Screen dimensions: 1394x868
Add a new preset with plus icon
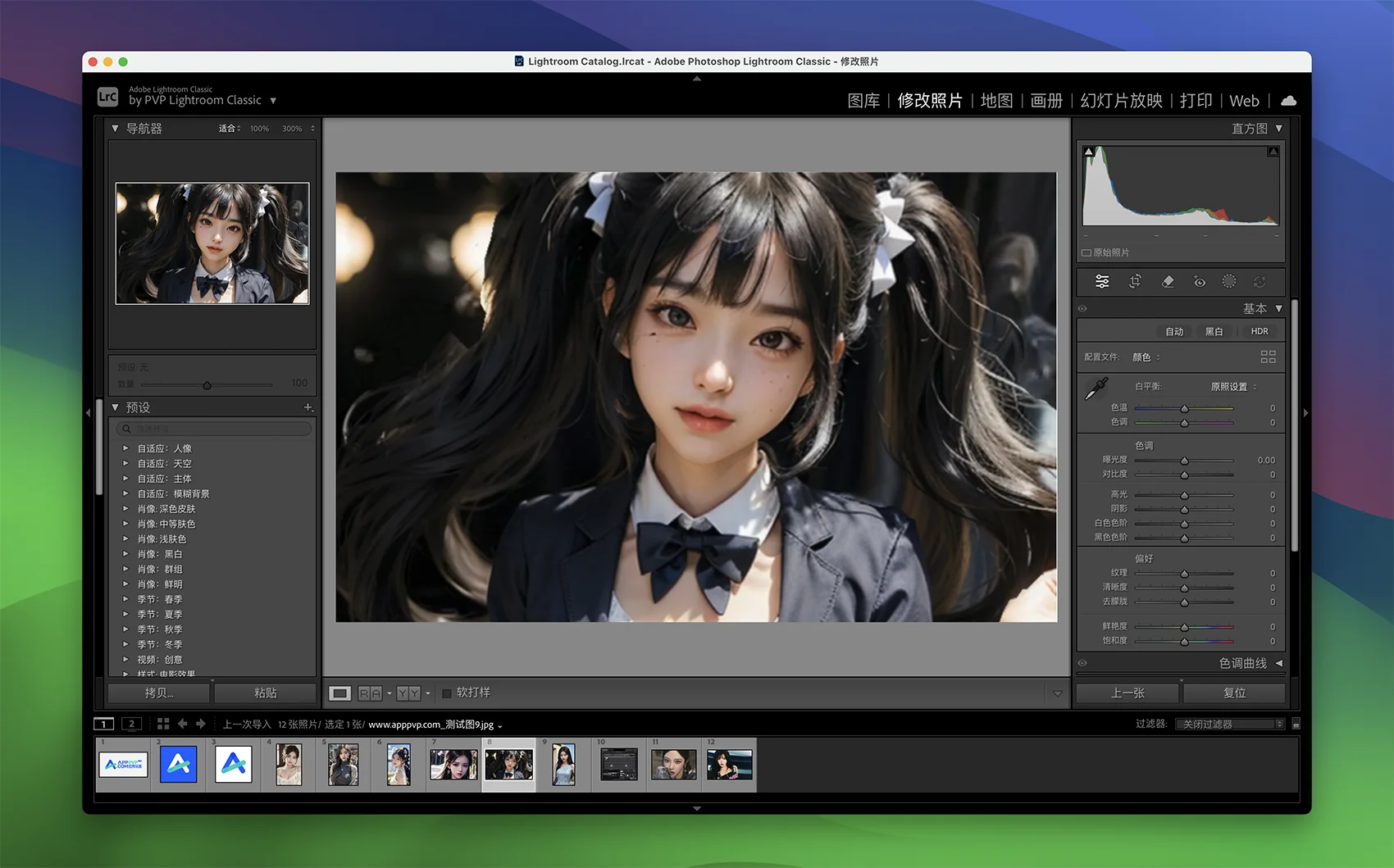point(308,407)
